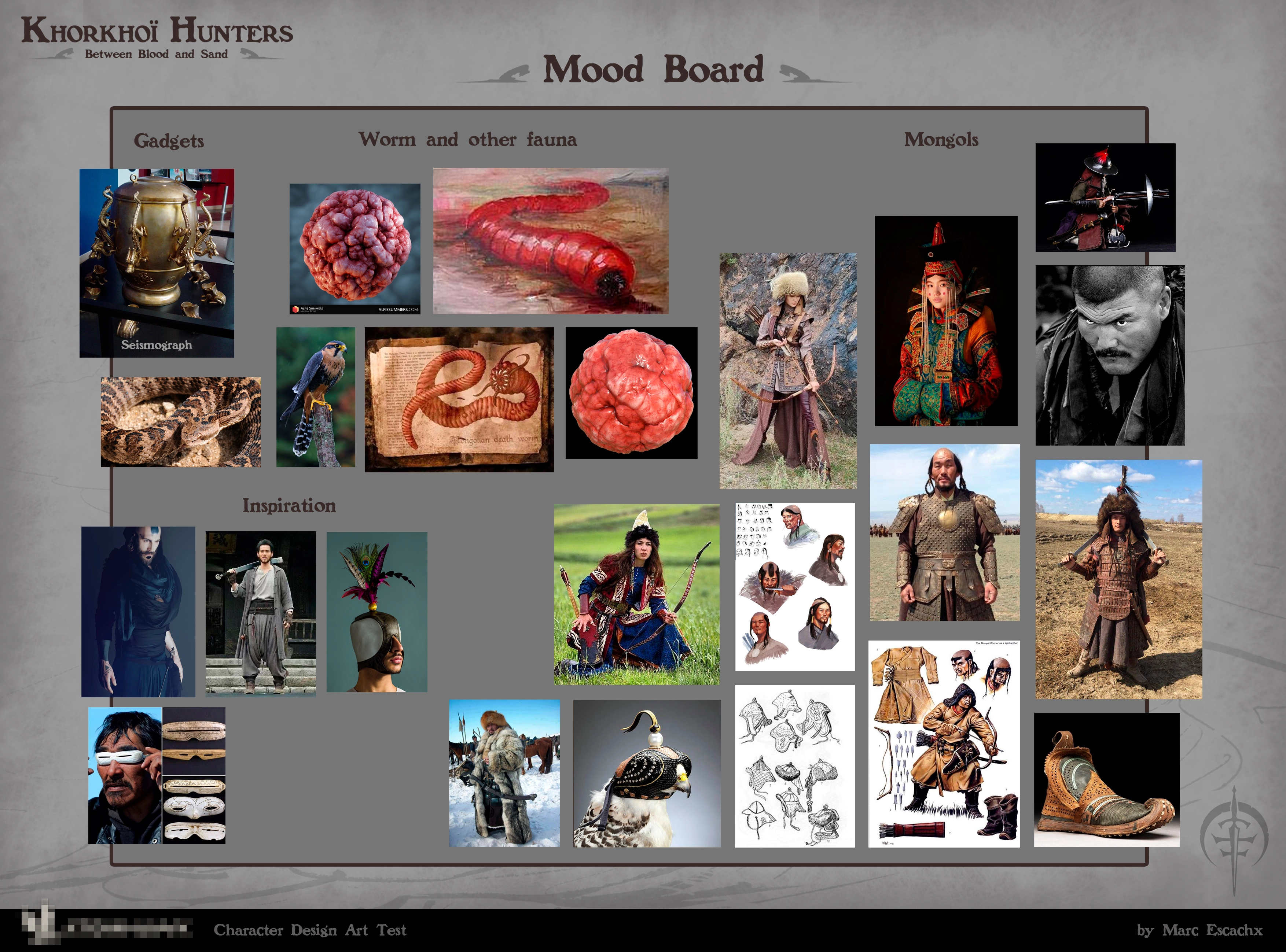Screen dimensions: 1286x952
Task: Click the Inspiration section label
Action: point(289,506)
